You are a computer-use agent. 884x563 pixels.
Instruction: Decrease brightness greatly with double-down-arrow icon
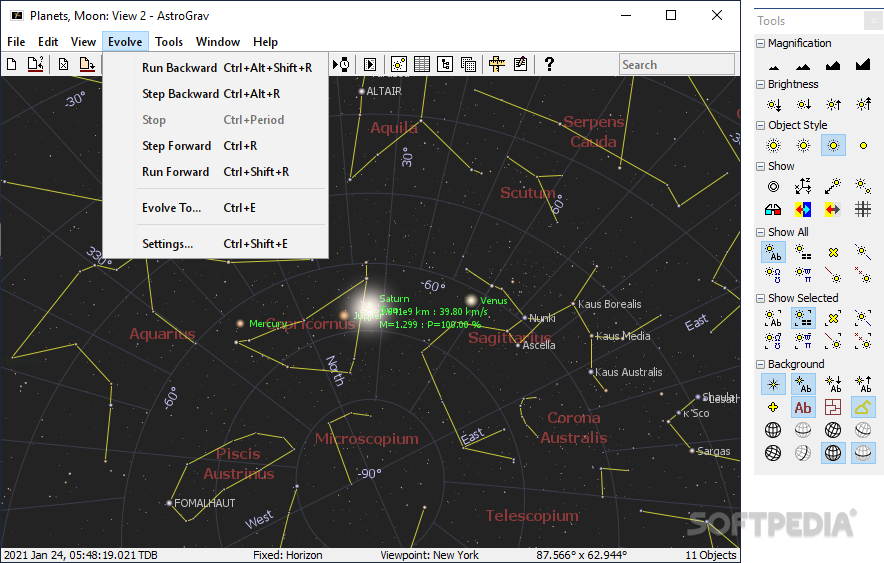click(774, 104)
